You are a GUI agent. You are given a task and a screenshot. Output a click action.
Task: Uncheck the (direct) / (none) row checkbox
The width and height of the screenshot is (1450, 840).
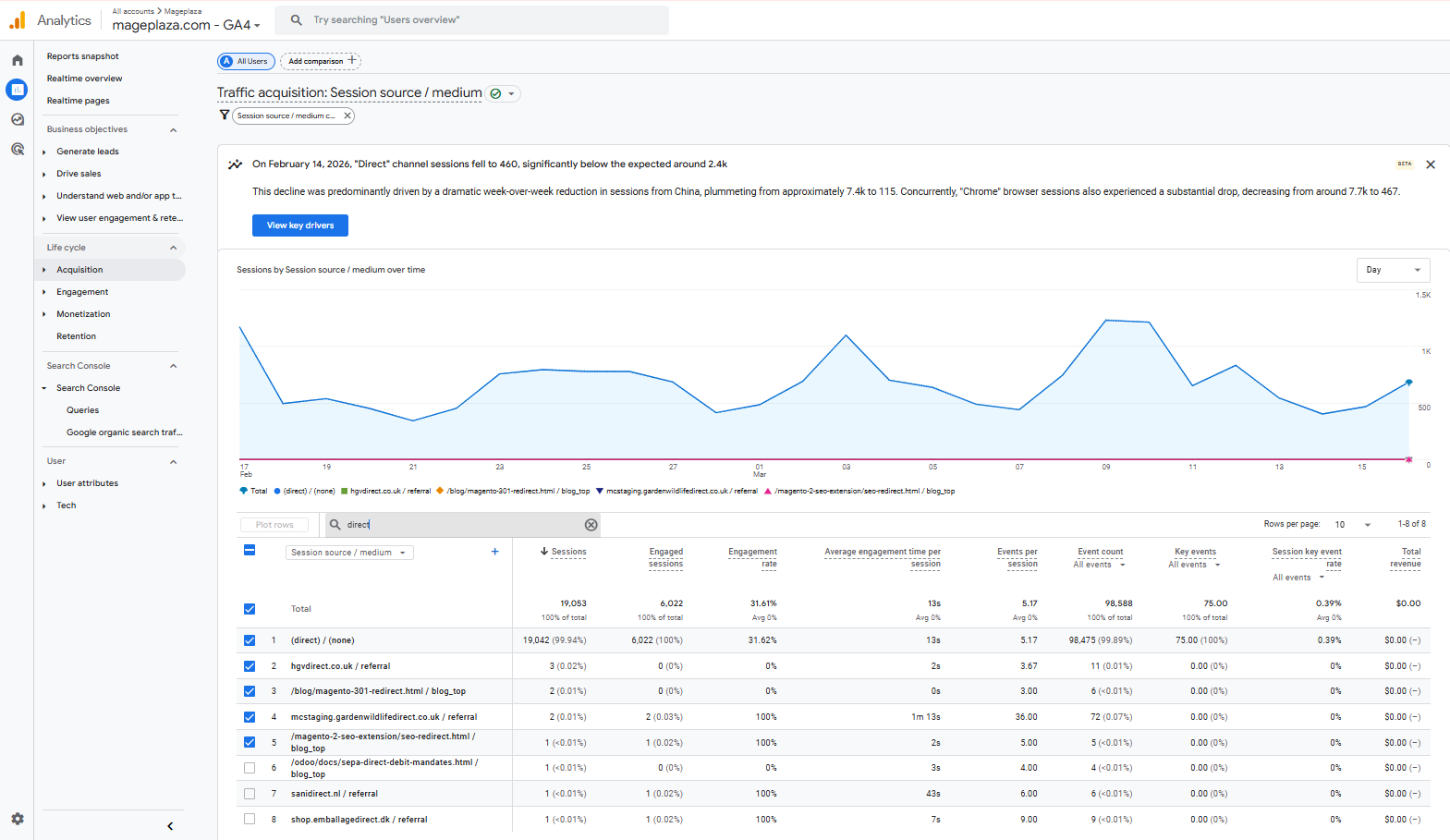point(250,640)
